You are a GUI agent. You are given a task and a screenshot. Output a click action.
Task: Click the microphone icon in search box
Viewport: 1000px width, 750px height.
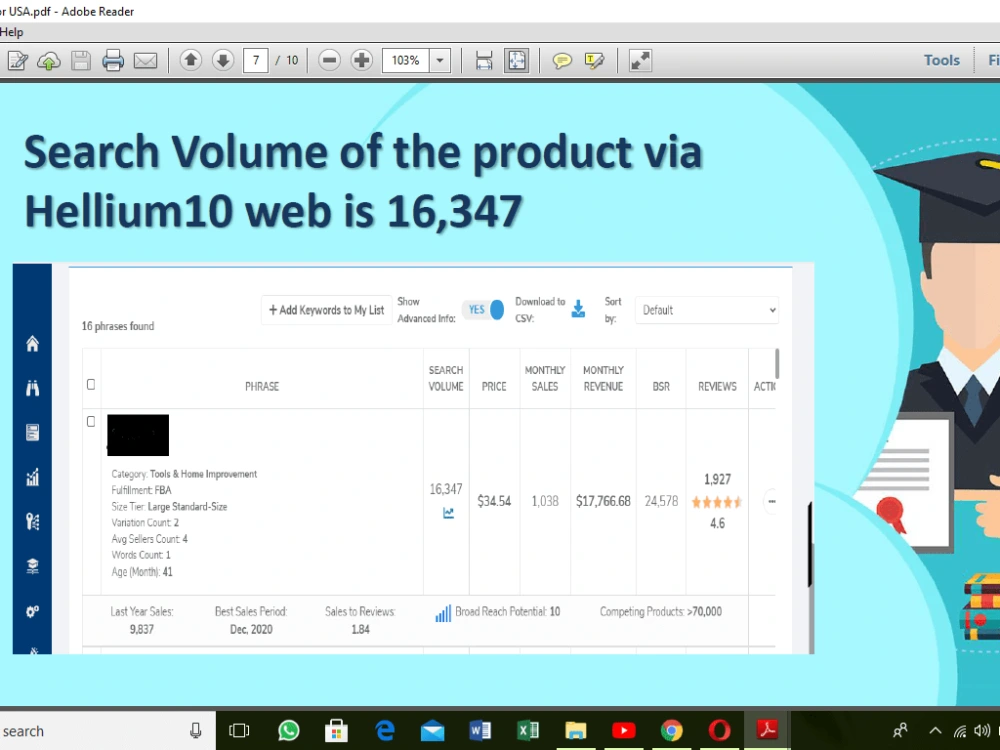tap(196, 731)
